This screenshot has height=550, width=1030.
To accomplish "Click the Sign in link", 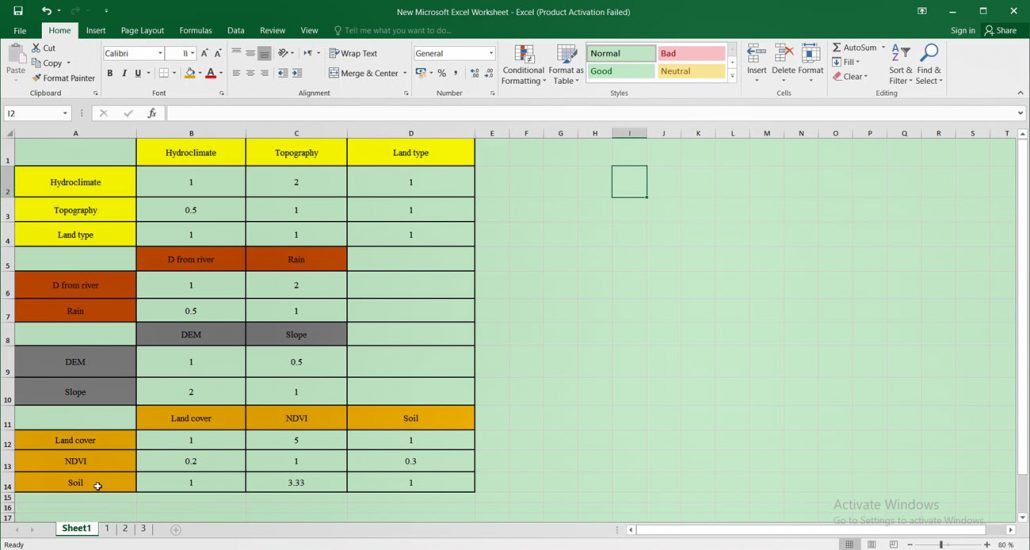I will pyautogui.click(x=962, y=31).
